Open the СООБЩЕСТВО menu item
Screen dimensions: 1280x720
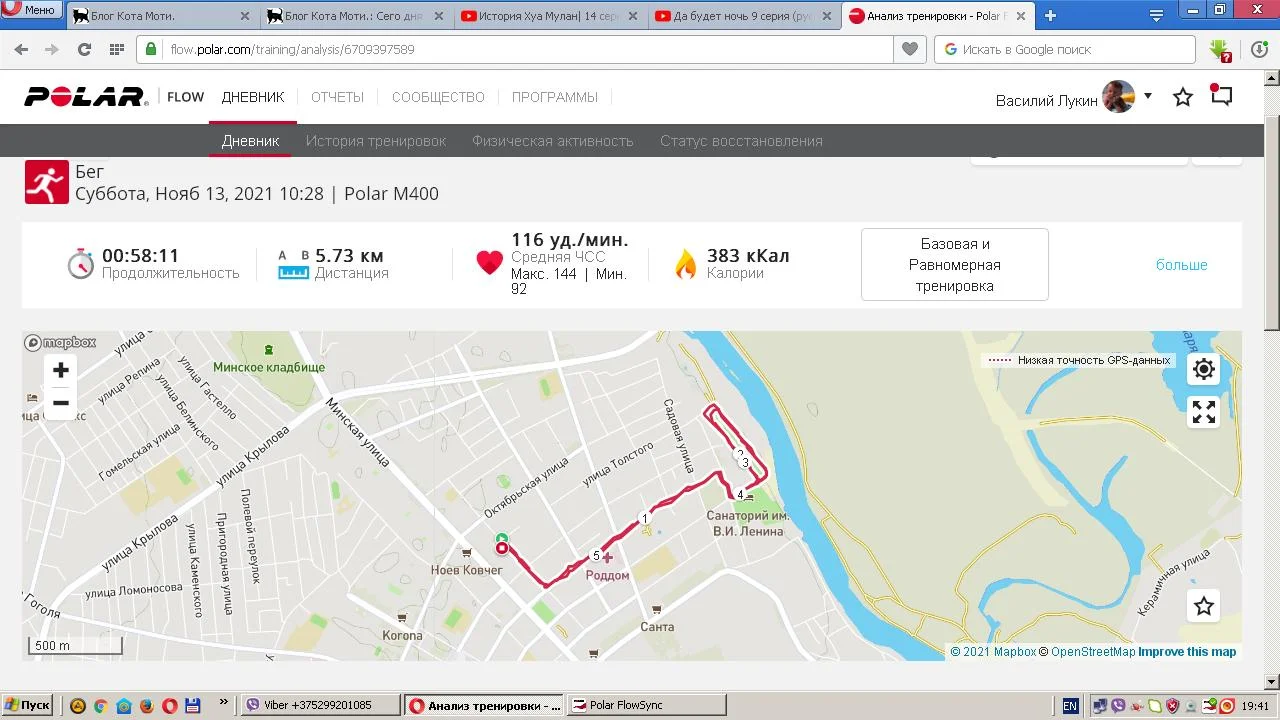pyautogui.click(x=438, y=97)
